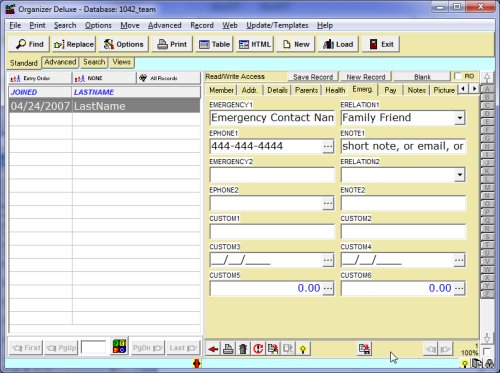The width and height of the screenshot is (500, 373).
Task: Jump to letter A in alphabet index
Action: (x=487, y=89)
